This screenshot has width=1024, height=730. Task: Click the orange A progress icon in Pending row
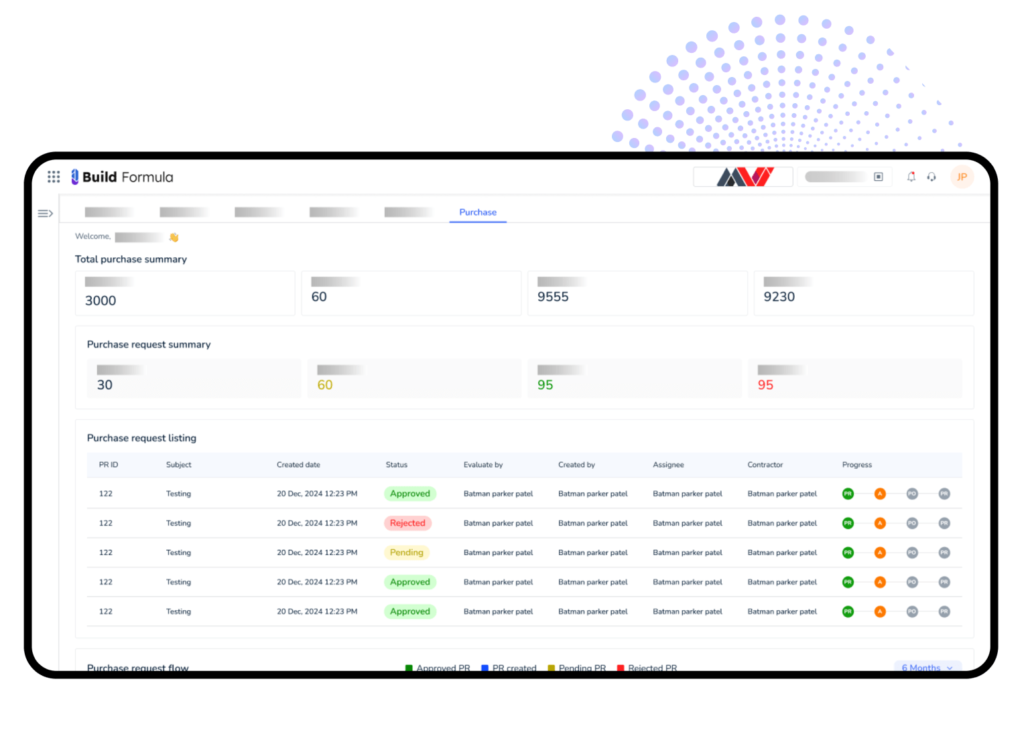(880, 552)
